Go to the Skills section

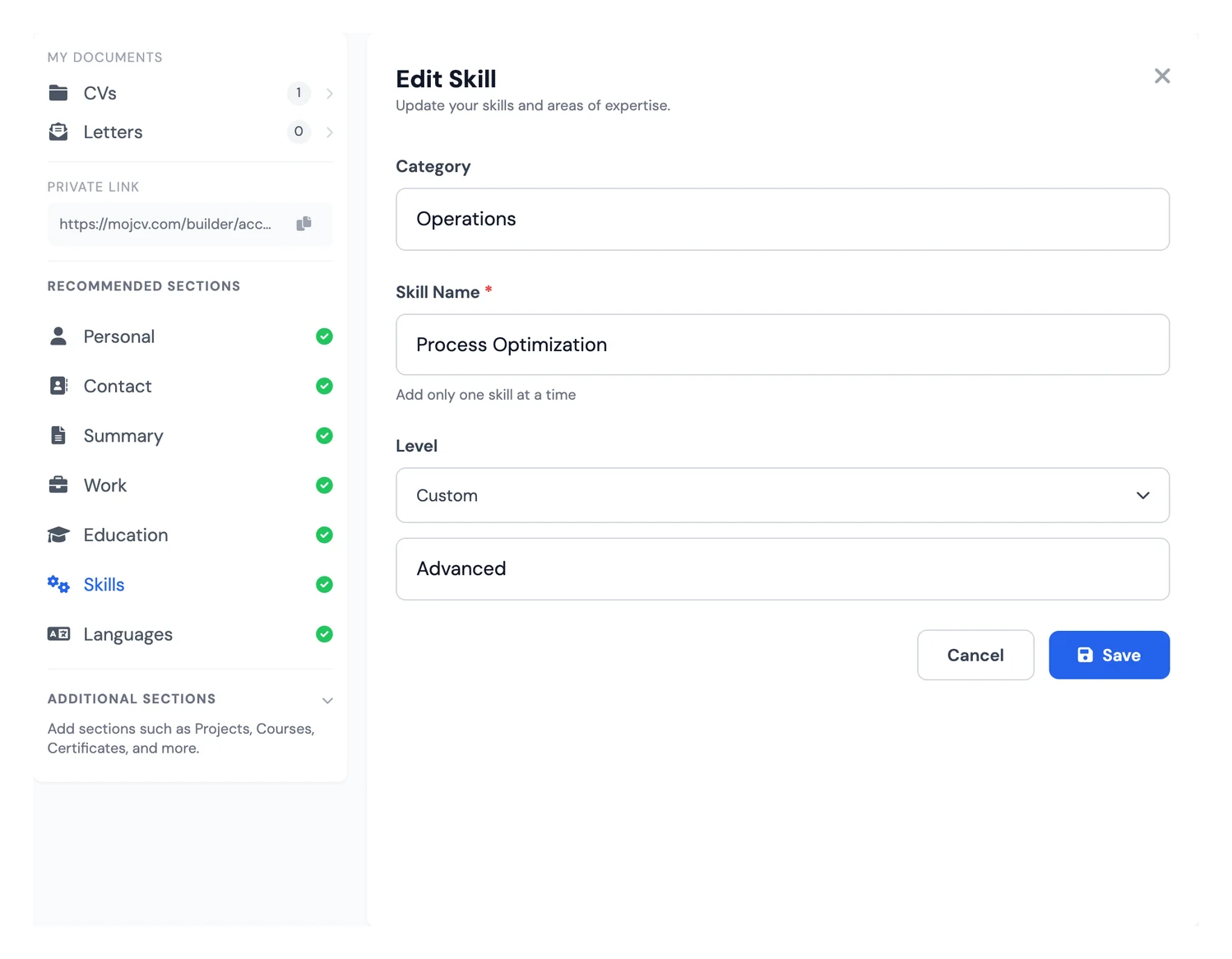[190, 585]
